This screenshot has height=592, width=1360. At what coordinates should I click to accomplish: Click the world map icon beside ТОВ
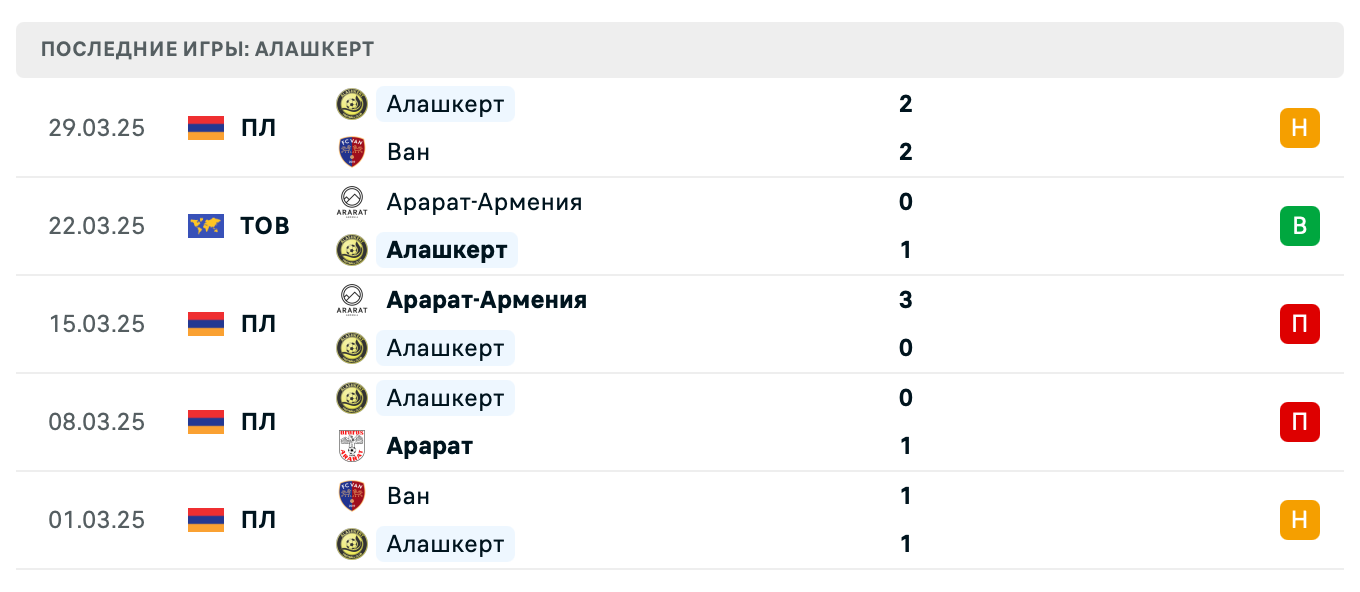205,226
